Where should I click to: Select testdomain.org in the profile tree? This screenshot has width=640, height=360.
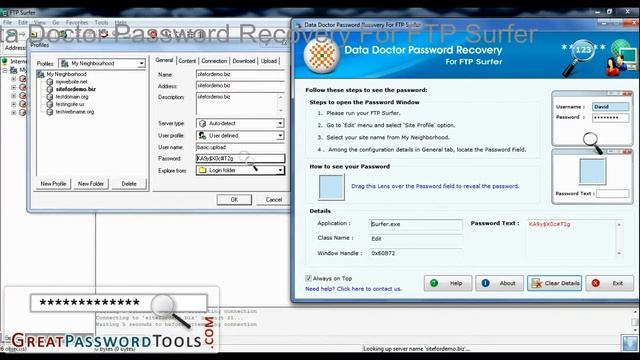pyautogui.click(x=72, y=97)
